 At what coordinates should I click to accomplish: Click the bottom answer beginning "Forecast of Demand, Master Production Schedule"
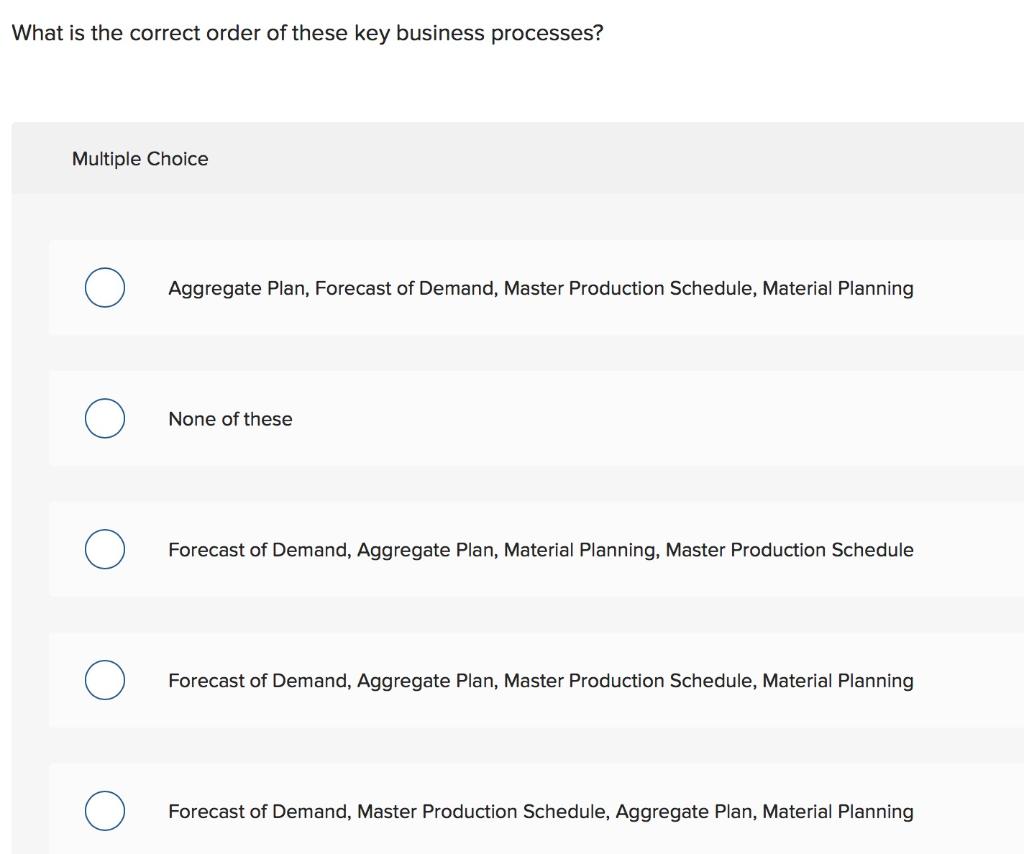(x=540, y=811)
